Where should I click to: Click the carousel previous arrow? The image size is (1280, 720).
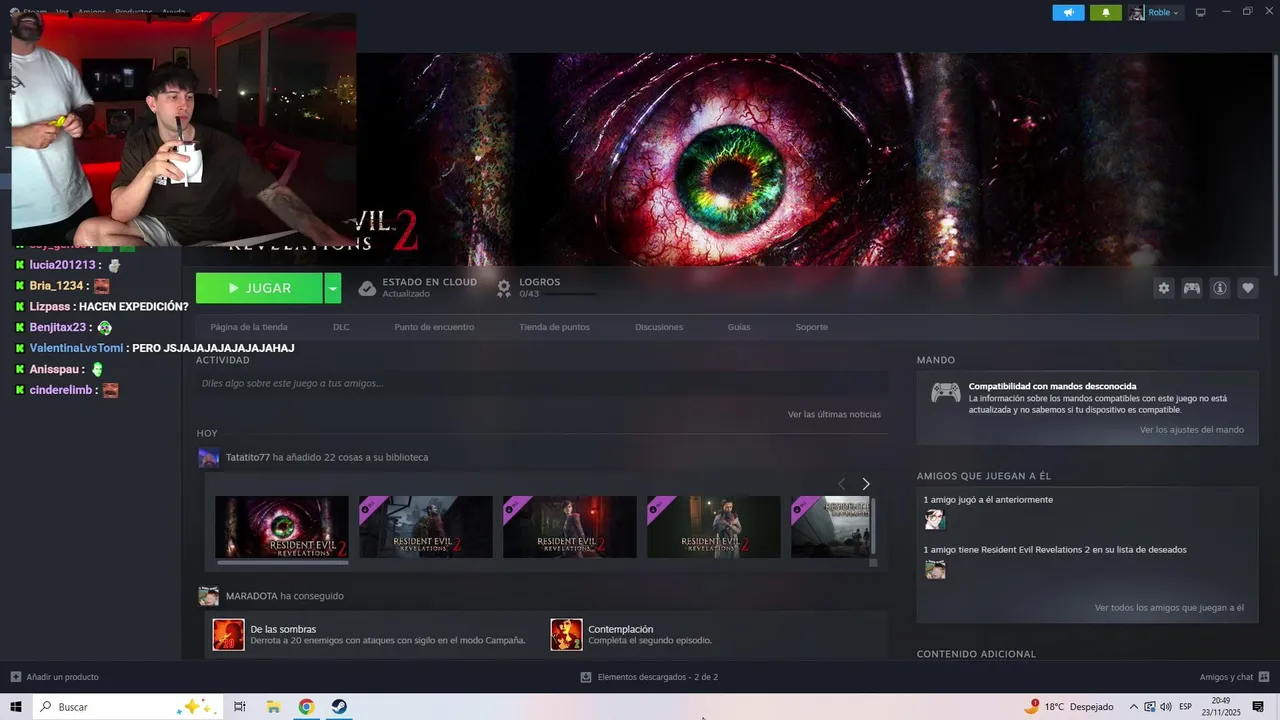point(841,484)
